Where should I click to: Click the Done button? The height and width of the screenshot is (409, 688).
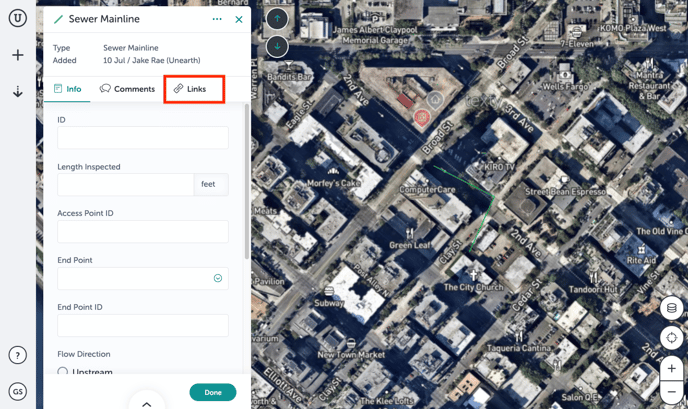click(213, 392)
